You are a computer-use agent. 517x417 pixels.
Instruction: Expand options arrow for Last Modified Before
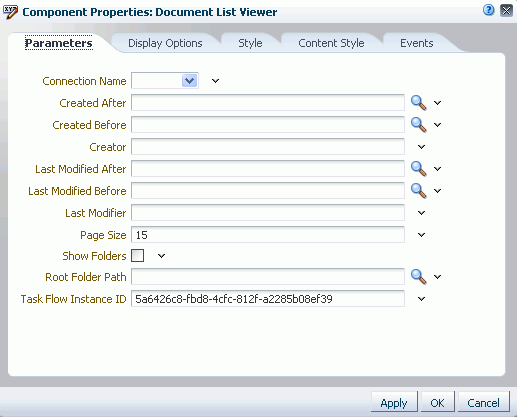(437, 191)
